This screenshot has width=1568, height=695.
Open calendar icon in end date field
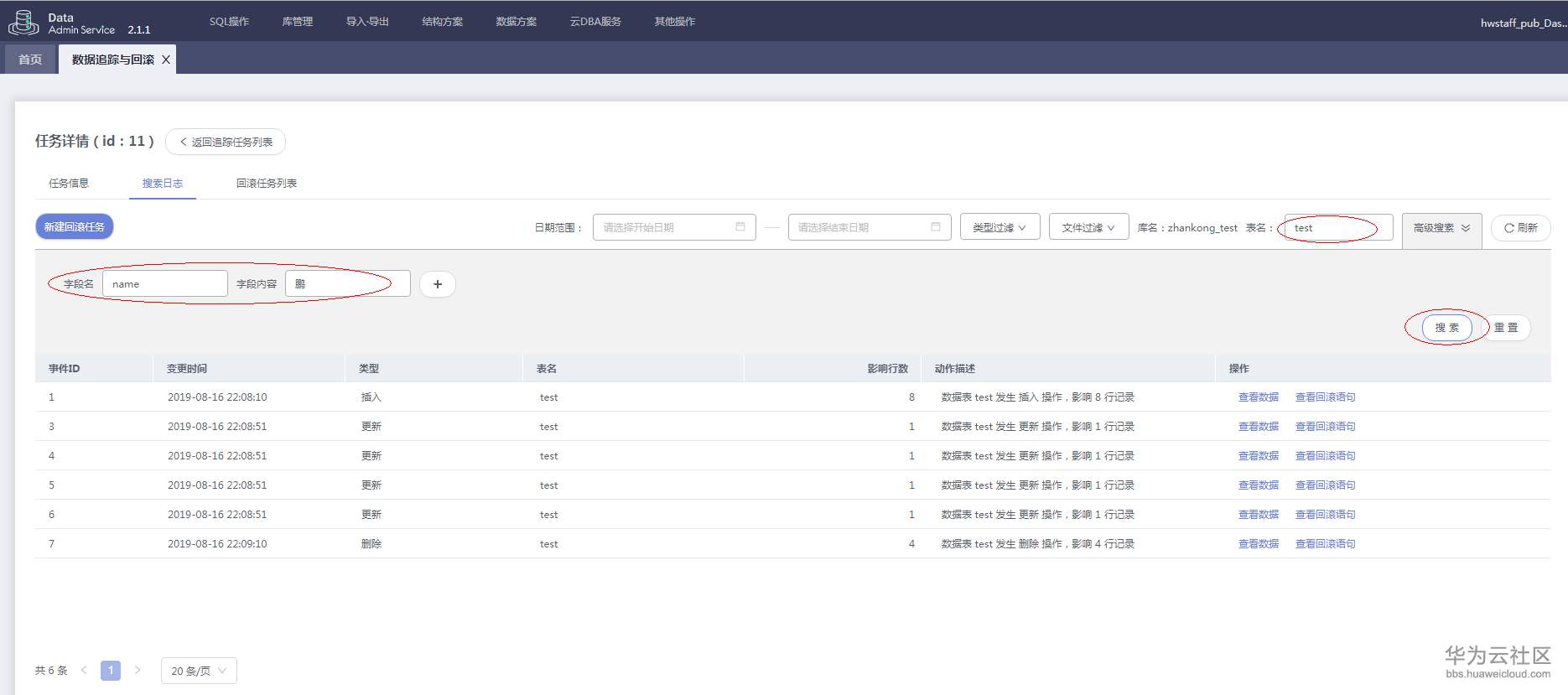(x=936, y=227)
